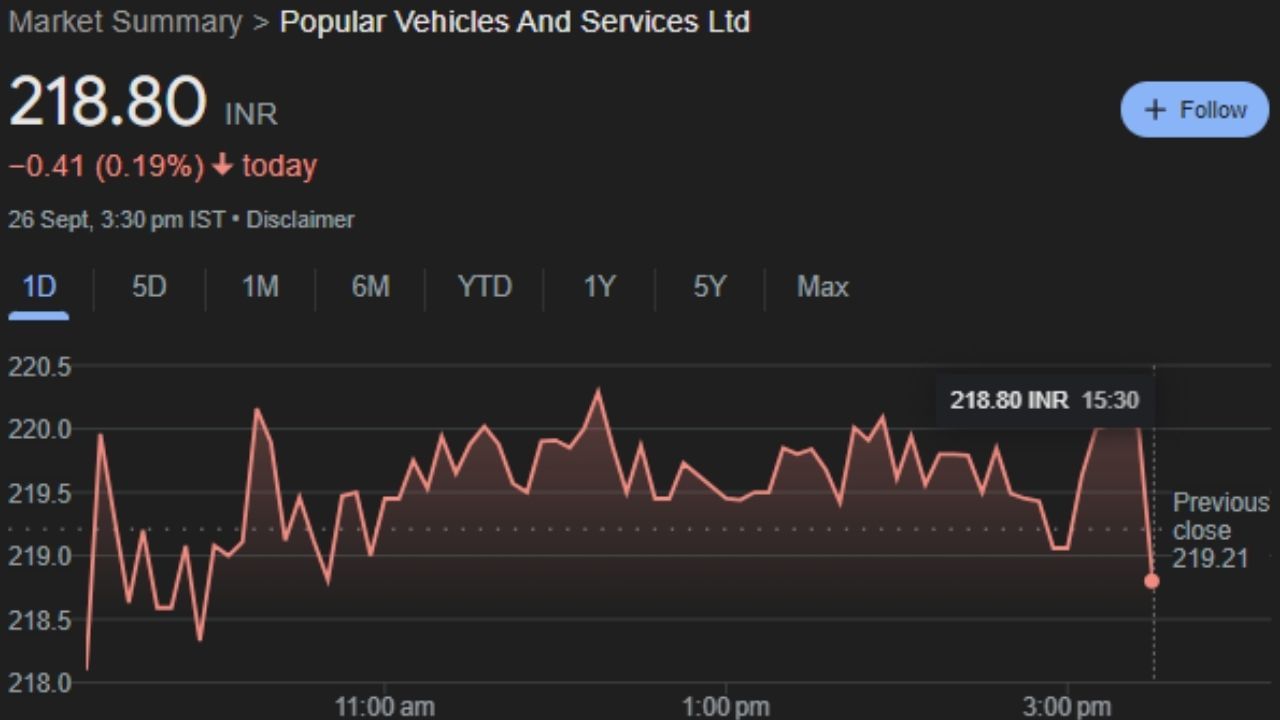Screen dimensions: 1280x720
Task: Click the 218.5 y-axis label
Action: (x=40, y=620)
